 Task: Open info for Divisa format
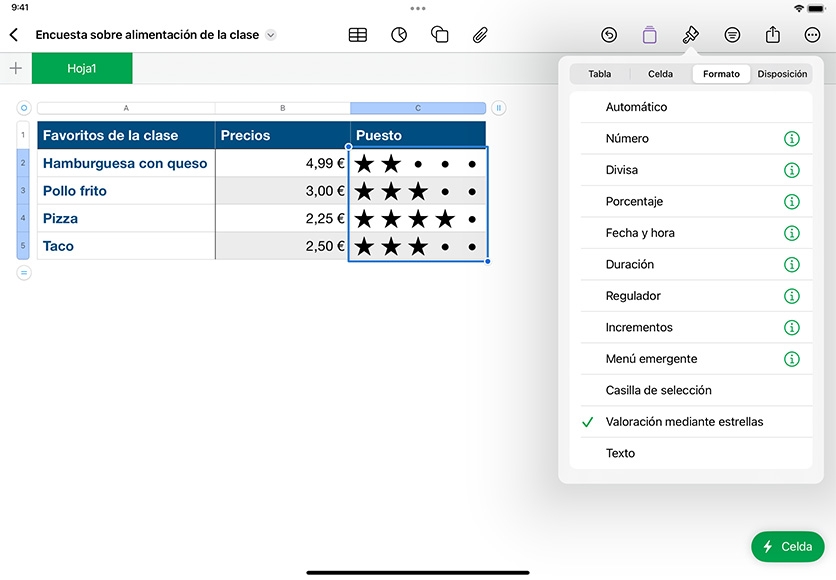coord(792,171)
